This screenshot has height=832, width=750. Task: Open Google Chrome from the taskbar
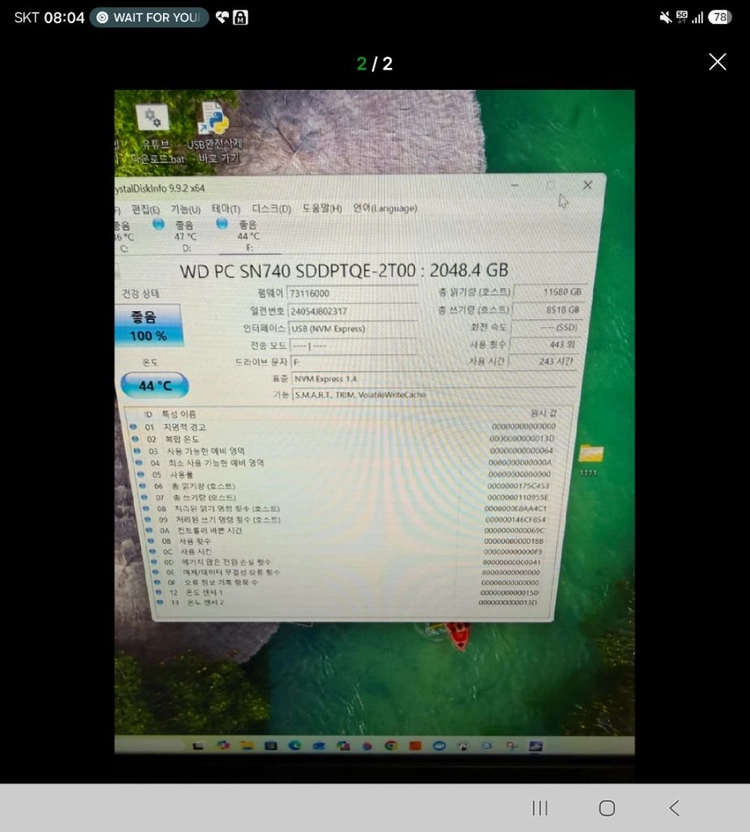pos(391,746)
